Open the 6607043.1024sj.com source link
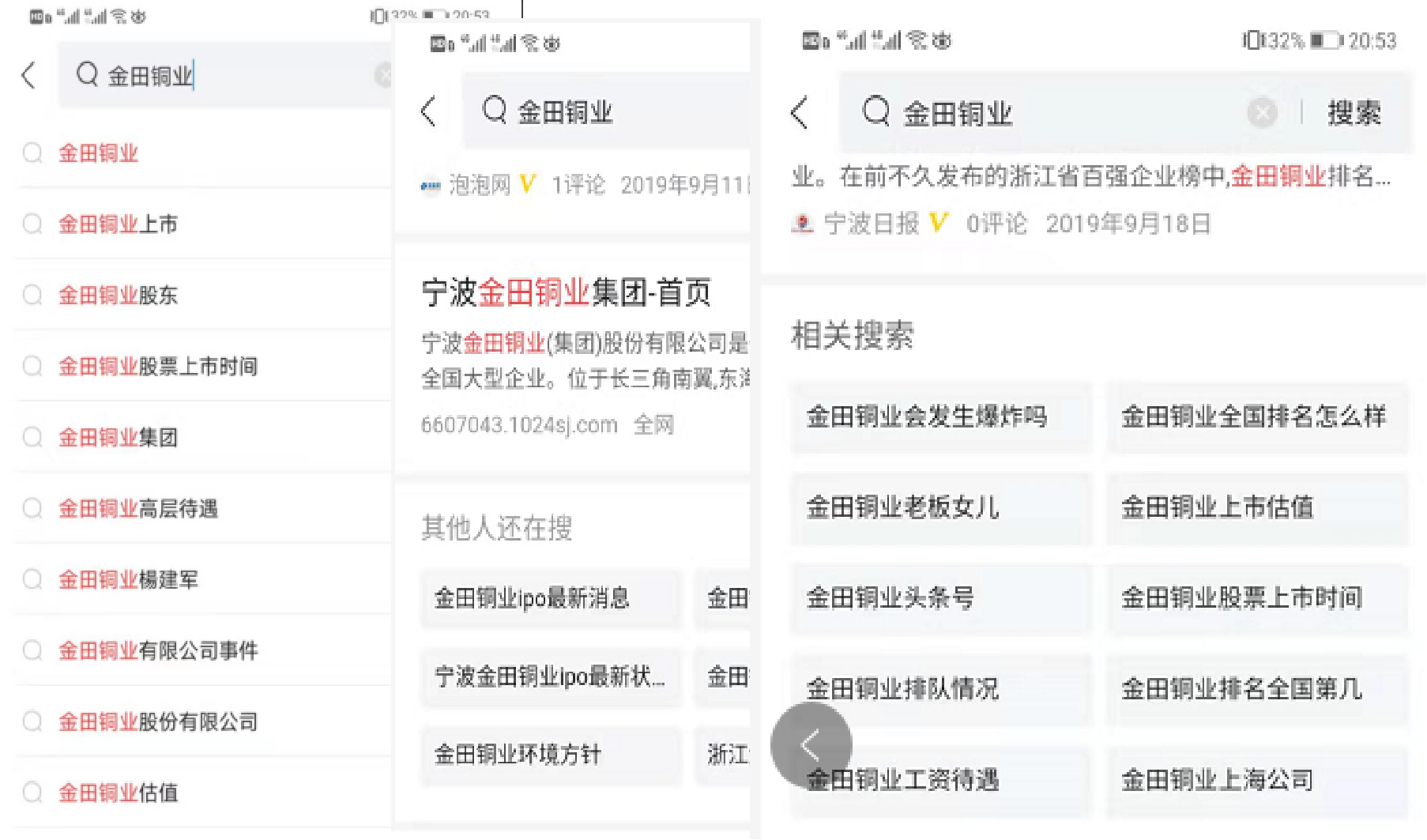The height and width of the screenshot is (840, 1427). point(519,425)
